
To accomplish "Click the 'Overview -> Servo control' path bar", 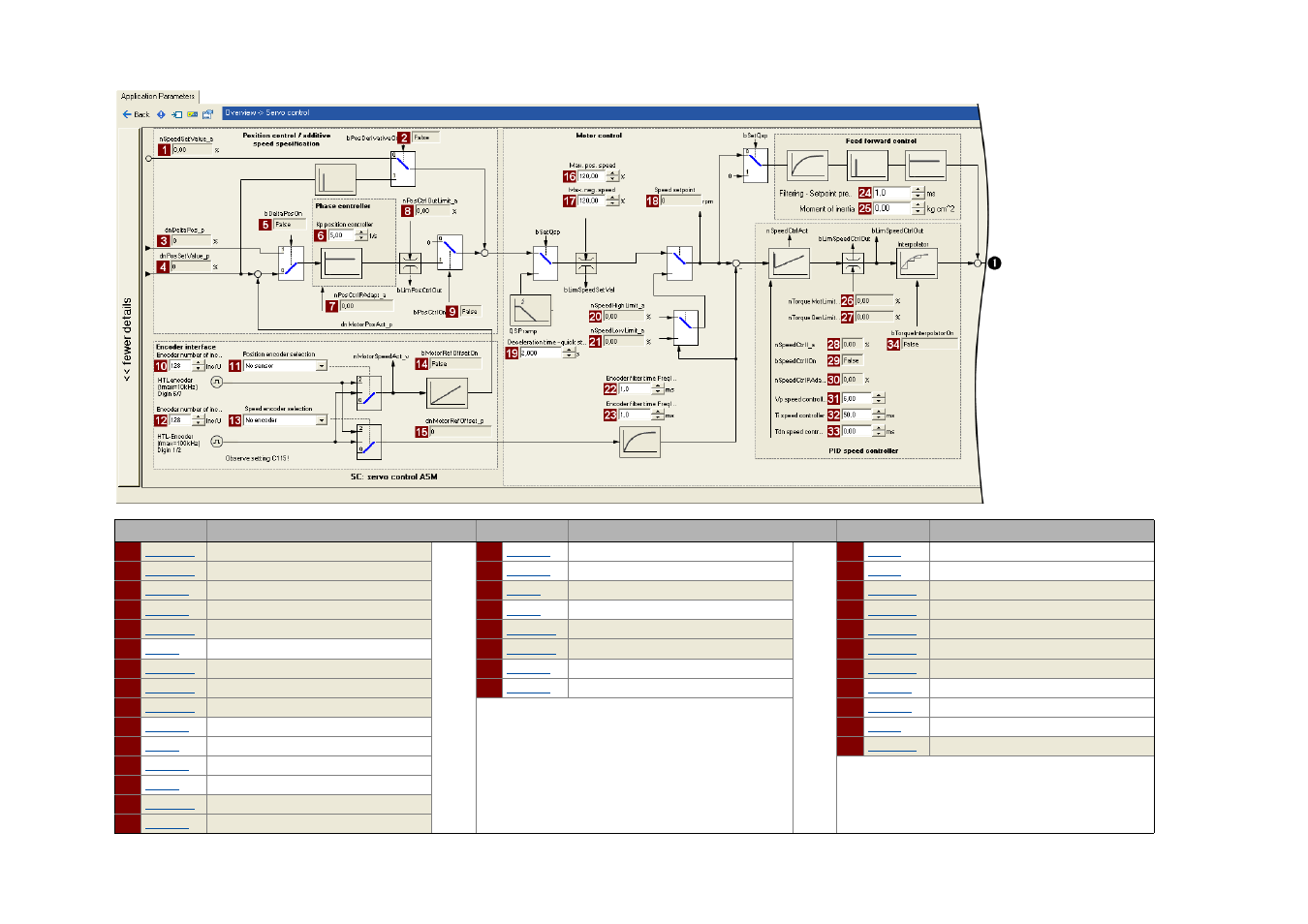I will point(601,113).
